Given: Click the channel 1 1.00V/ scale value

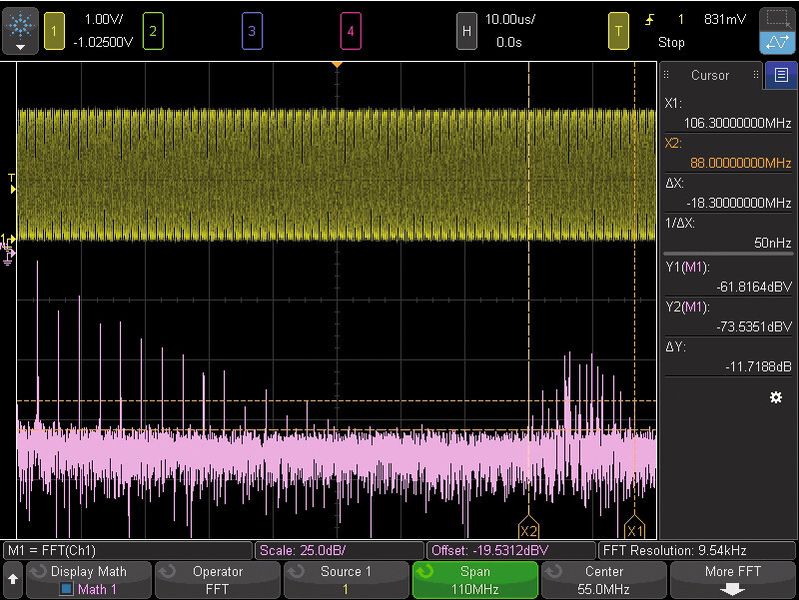Looking at the screenshot, I should [x=103, y=19].
